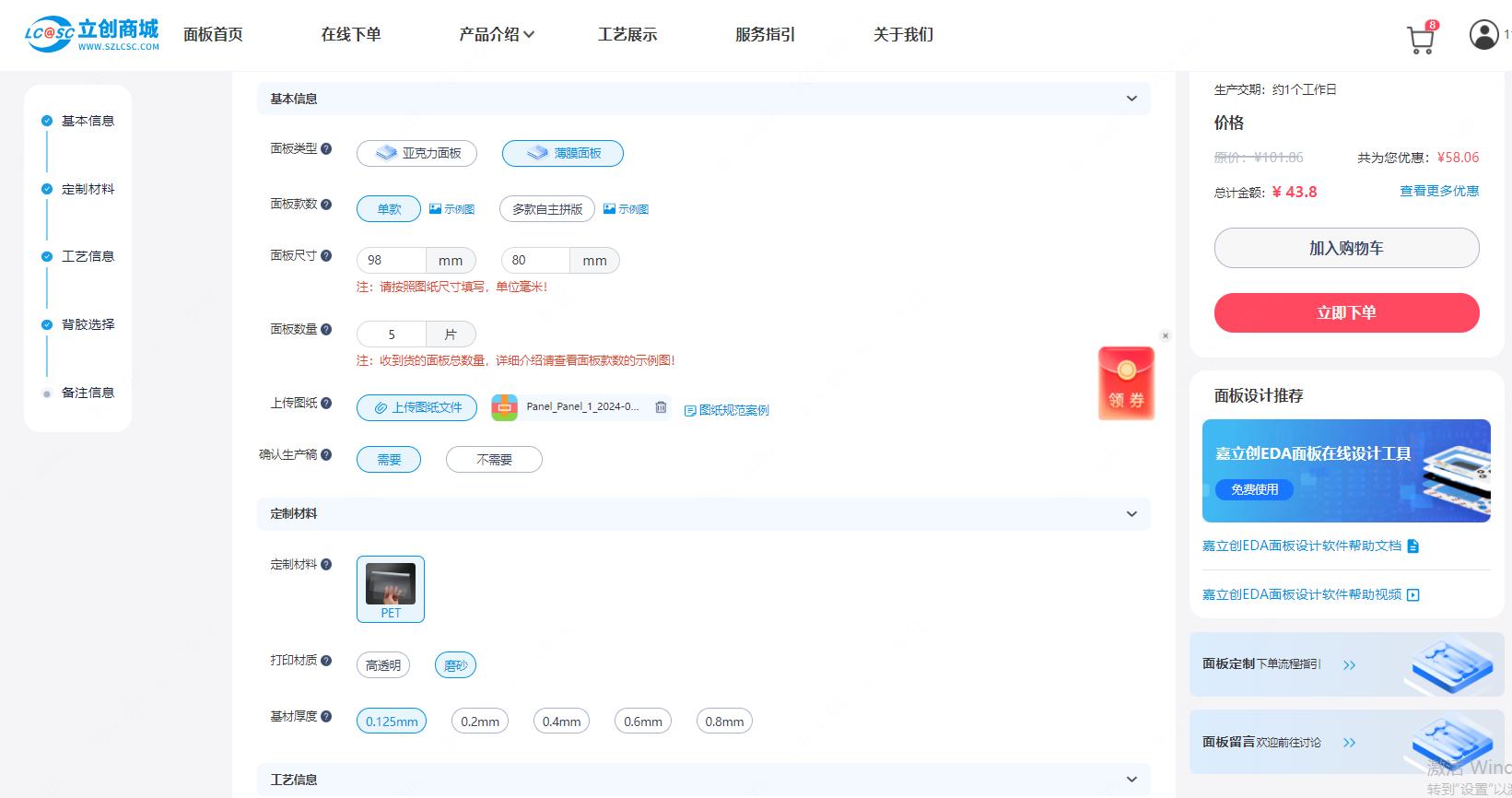1512x798 pixels.
Task: Go to the 工艺展示 nav item
Action: point(627,35)
